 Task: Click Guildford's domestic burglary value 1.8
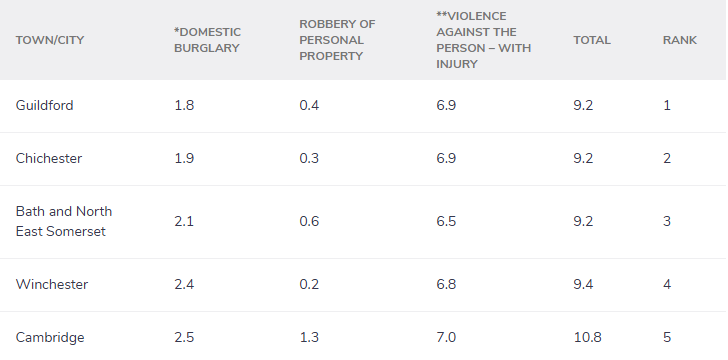184,105
